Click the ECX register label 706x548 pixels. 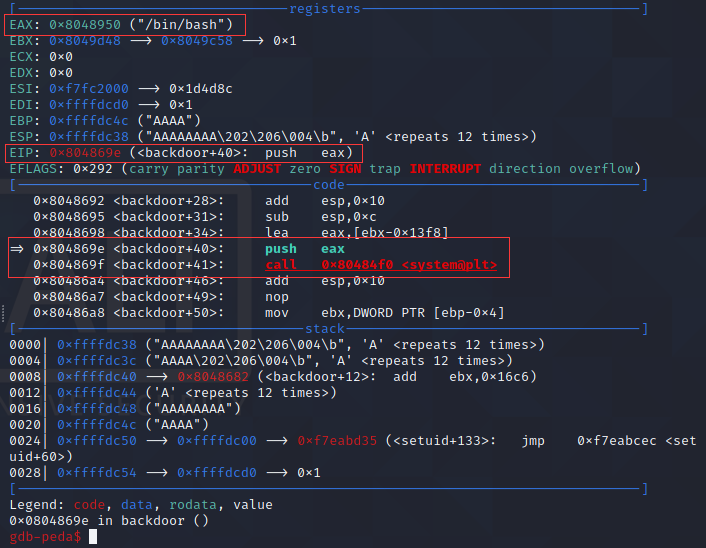point(21,57)
